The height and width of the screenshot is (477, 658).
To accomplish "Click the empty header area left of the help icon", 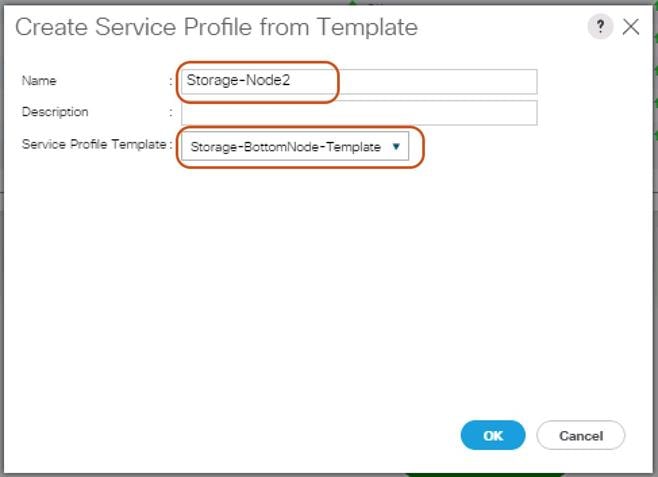I will [500, 27].
